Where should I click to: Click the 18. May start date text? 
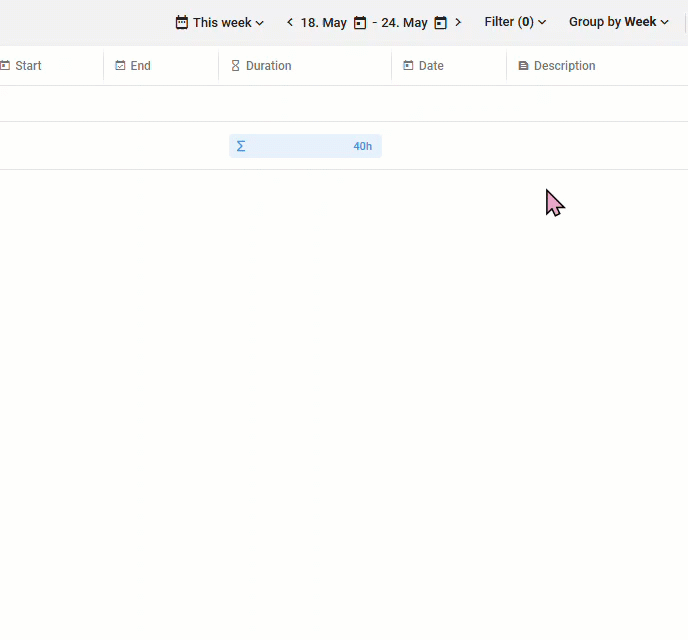click(x=323, y=23)
